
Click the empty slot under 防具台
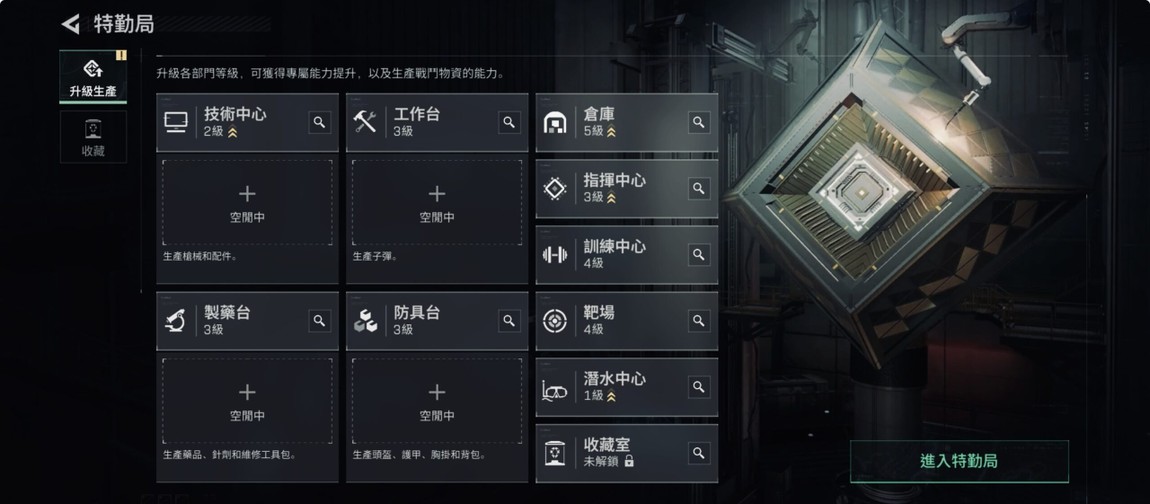tap(437, 401)
